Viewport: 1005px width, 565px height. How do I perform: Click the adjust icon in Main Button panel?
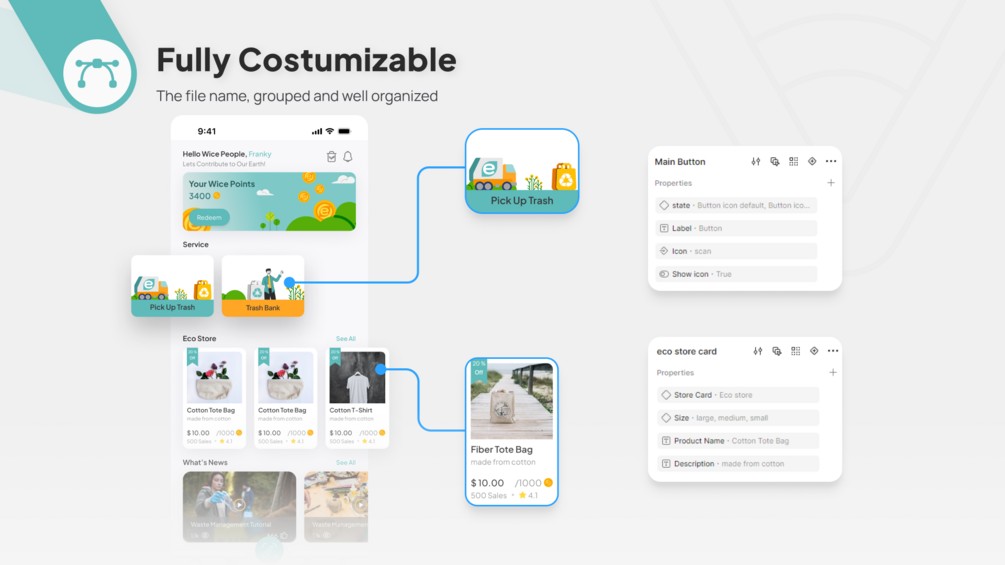pyautogui.click(x=756, y=161)
